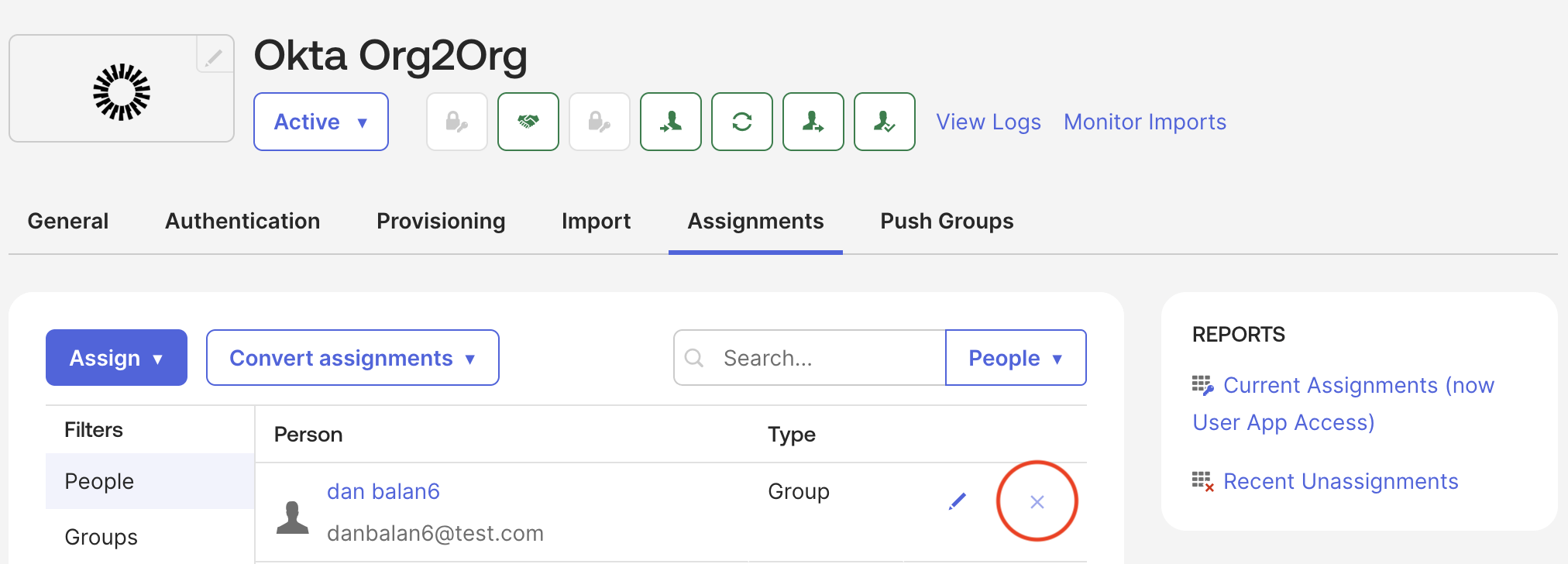1568x564 pixels.
Task: Click the grey lock-key icon beside the Active dropdown
Action: (457, 122)
